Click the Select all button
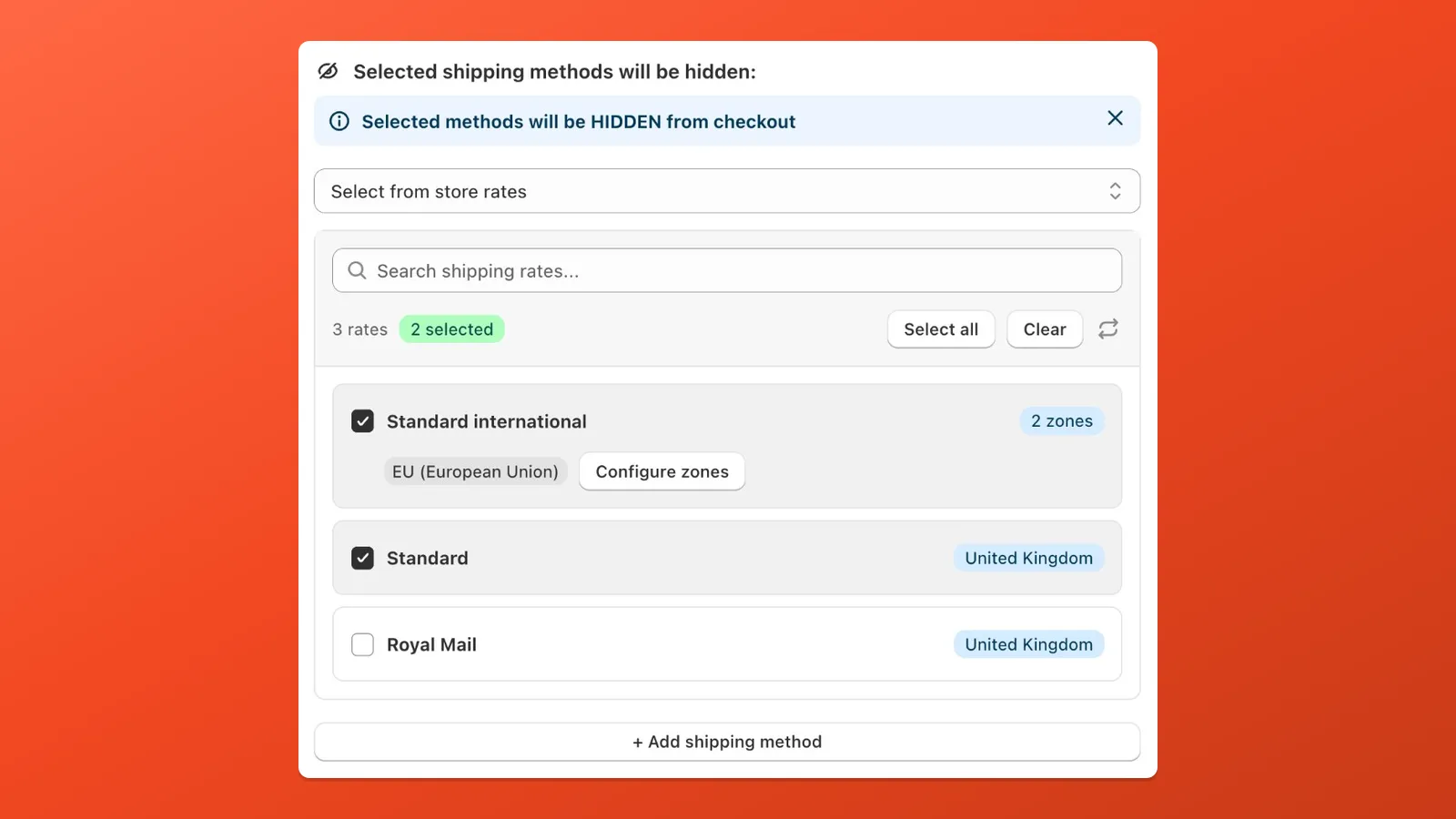 coord(941,329)
